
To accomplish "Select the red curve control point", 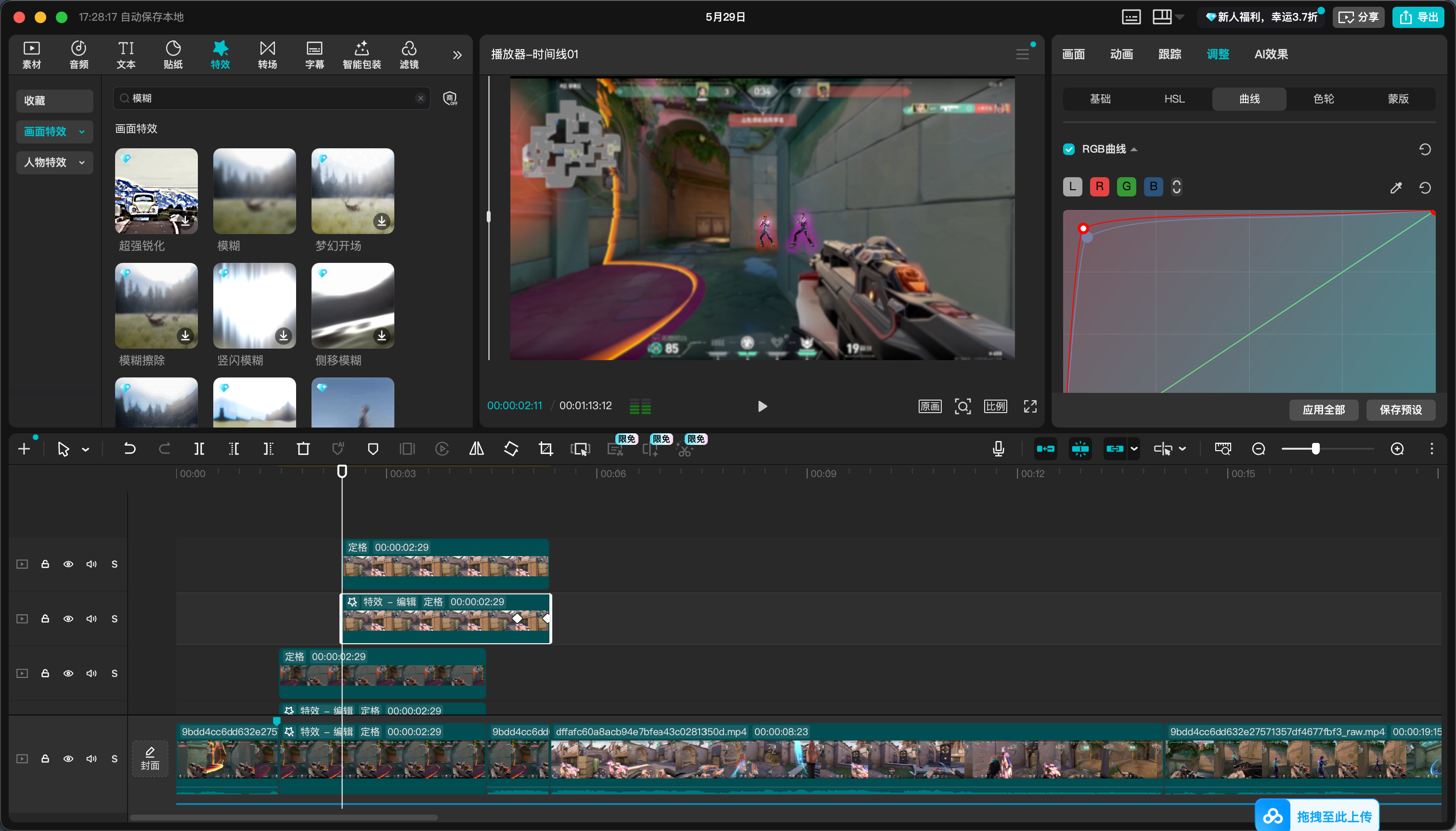I will click(1083, 228).
